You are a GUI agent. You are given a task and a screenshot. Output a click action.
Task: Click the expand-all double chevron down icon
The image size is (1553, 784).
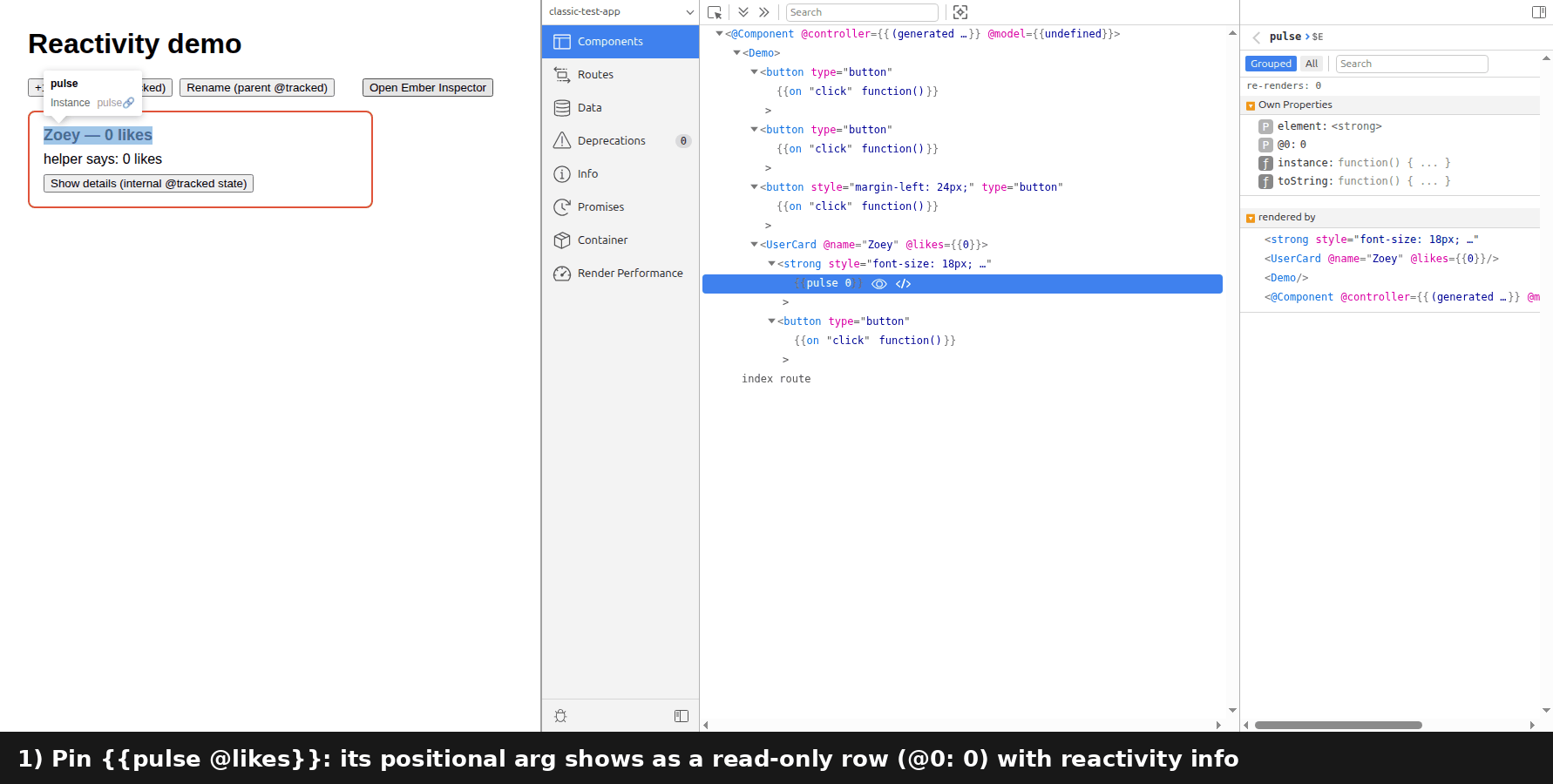pos(743,12)
